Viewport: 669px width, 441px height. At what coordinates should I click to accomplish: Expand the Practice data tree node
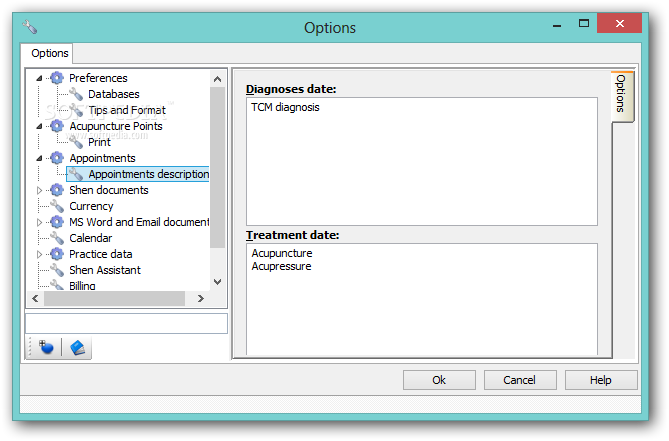point(39,254)
